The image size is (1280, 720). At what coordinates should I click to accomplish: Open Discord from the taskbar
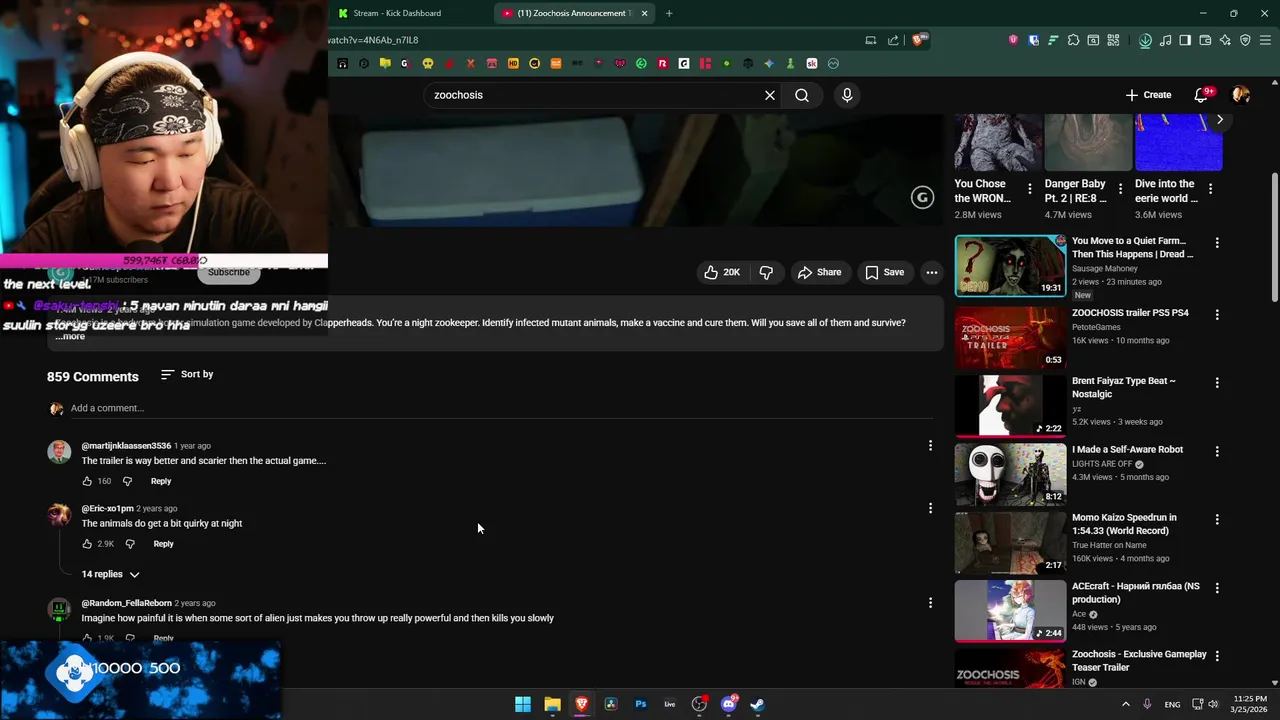729,704
